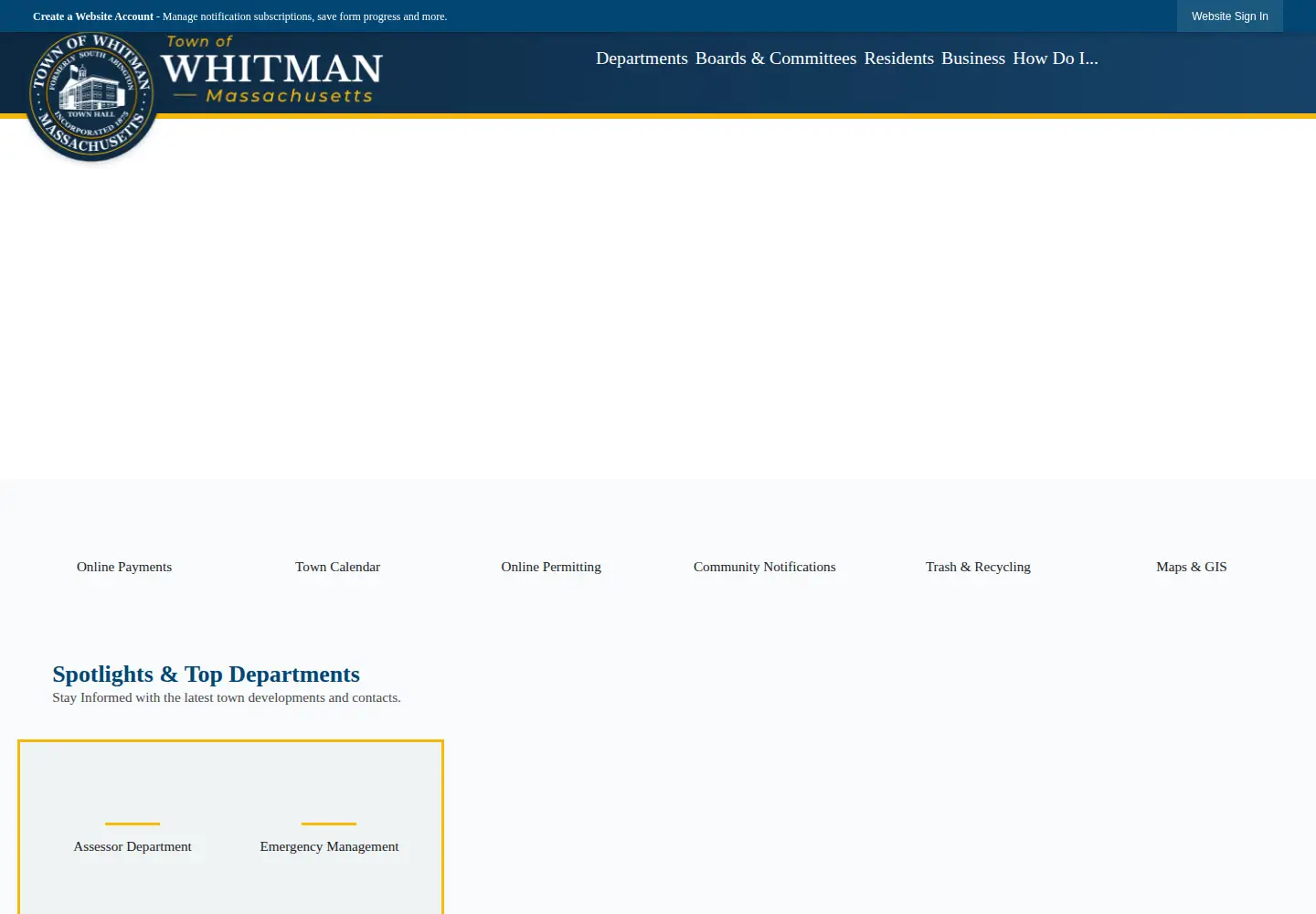The height and width of the screenshot is (914, 1316).
Task: Click the Website Sign In button
Action: tap(1229, 16)
